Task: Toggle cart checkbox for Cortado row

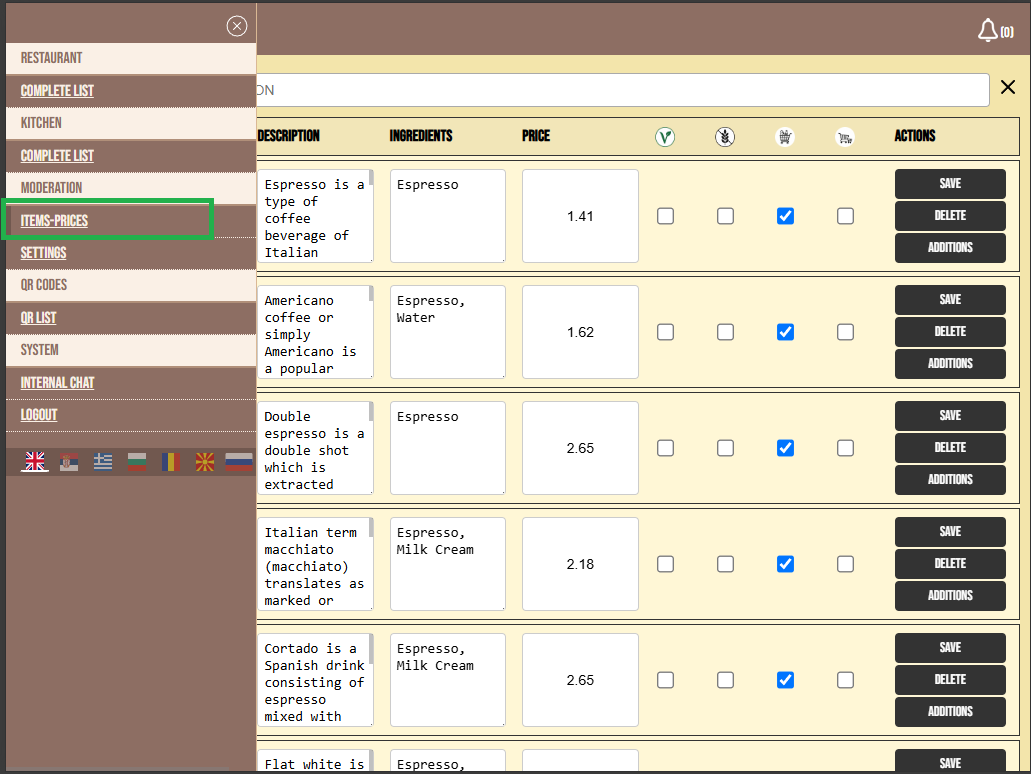Action: (846, 680)
